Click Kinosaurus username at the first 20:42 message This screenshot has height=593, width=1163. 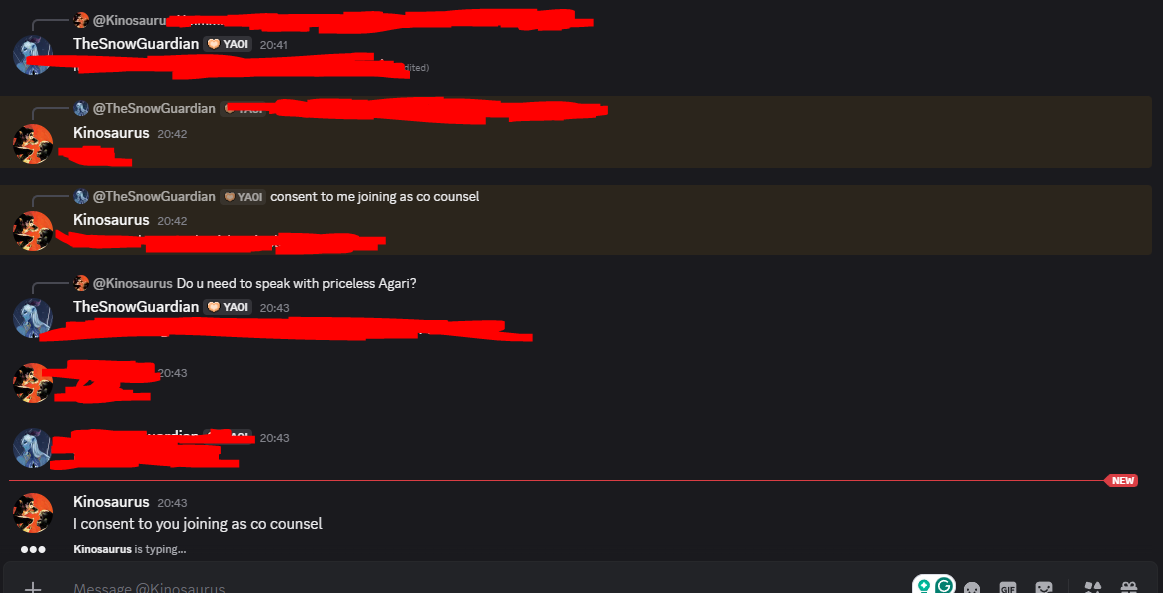click(111, 133)
